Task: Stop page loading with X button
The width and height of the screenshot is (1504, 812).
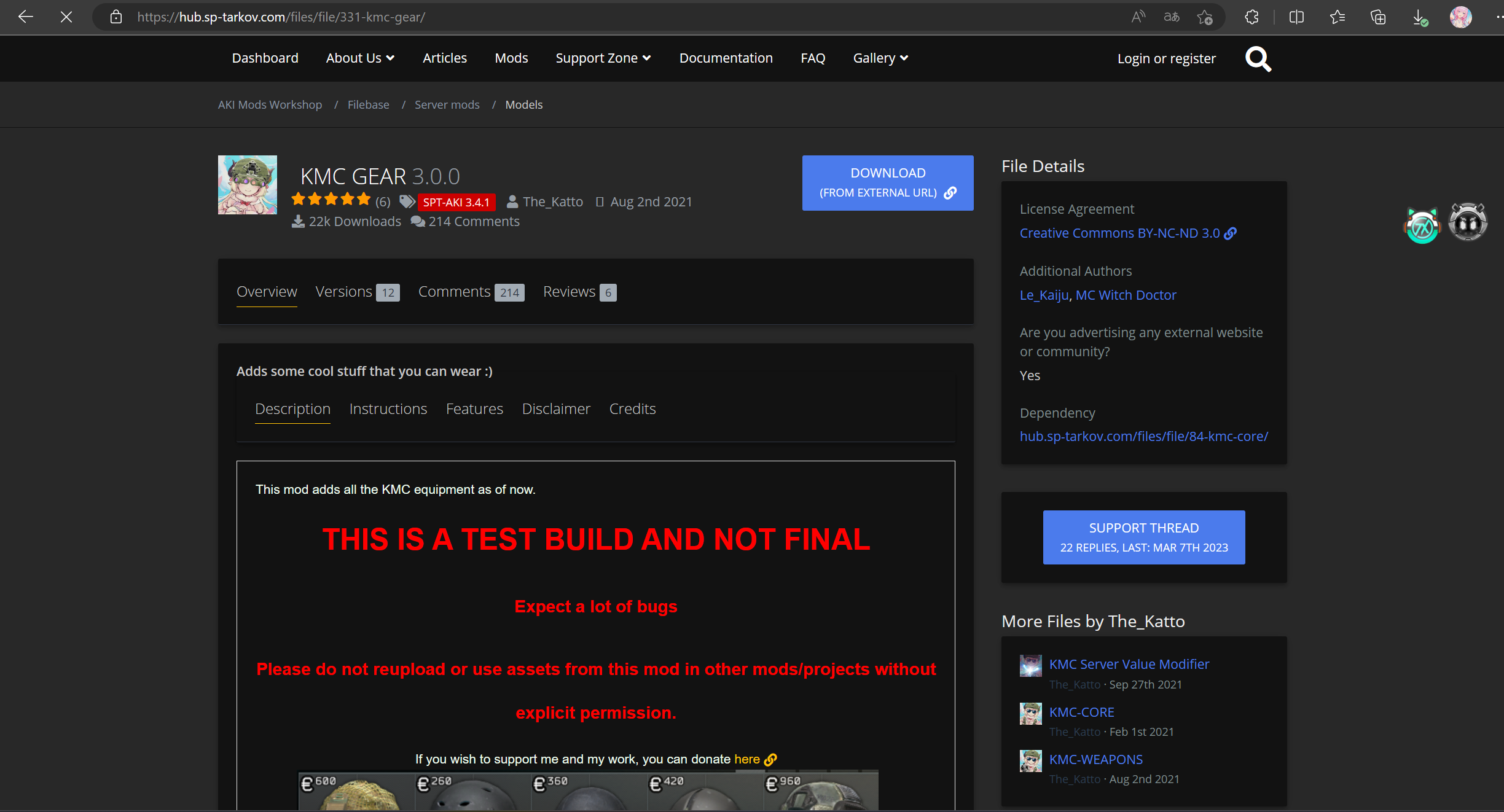Action: click(66, 17)
